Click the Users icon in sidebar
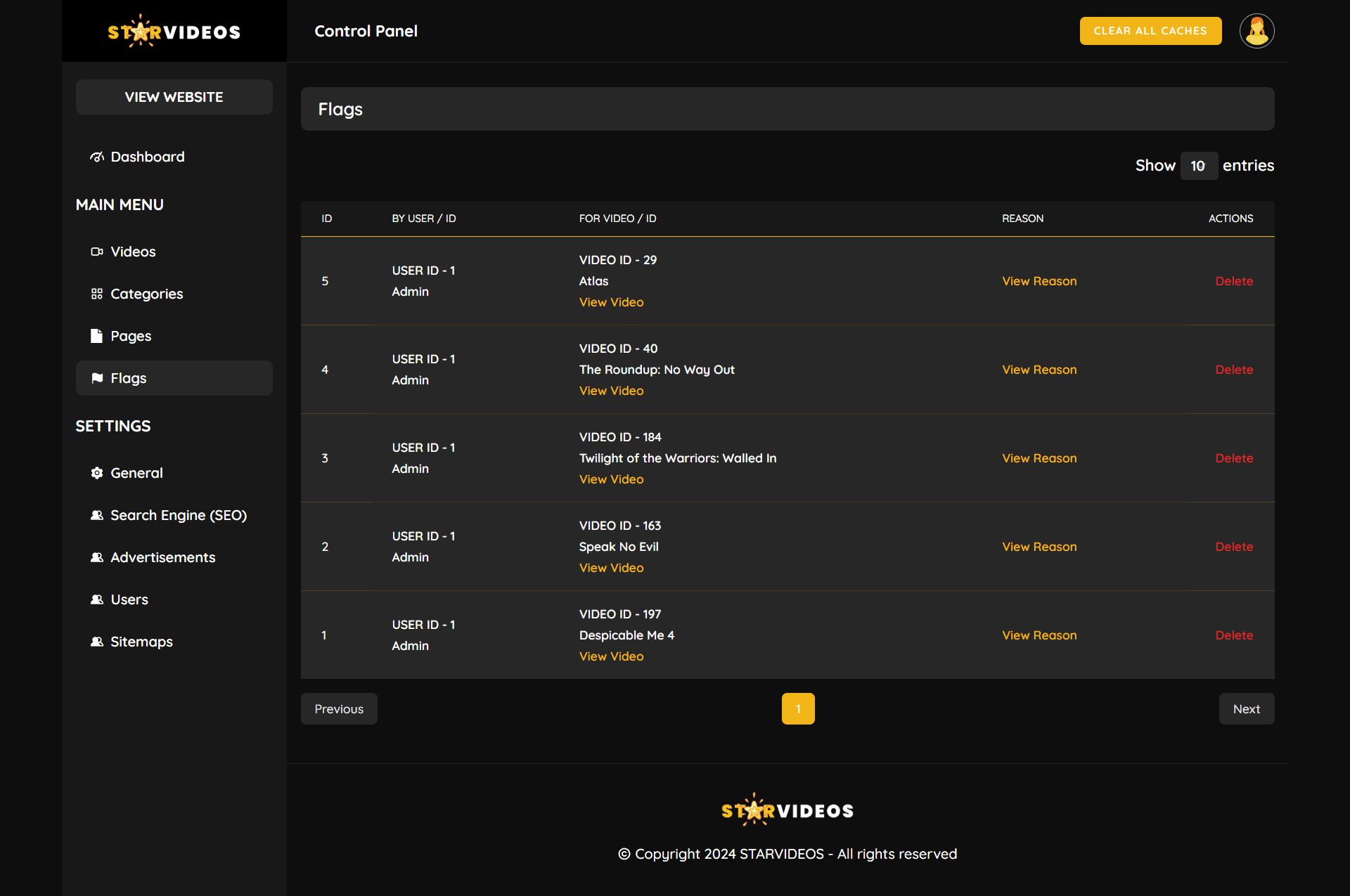 (96, 599)
